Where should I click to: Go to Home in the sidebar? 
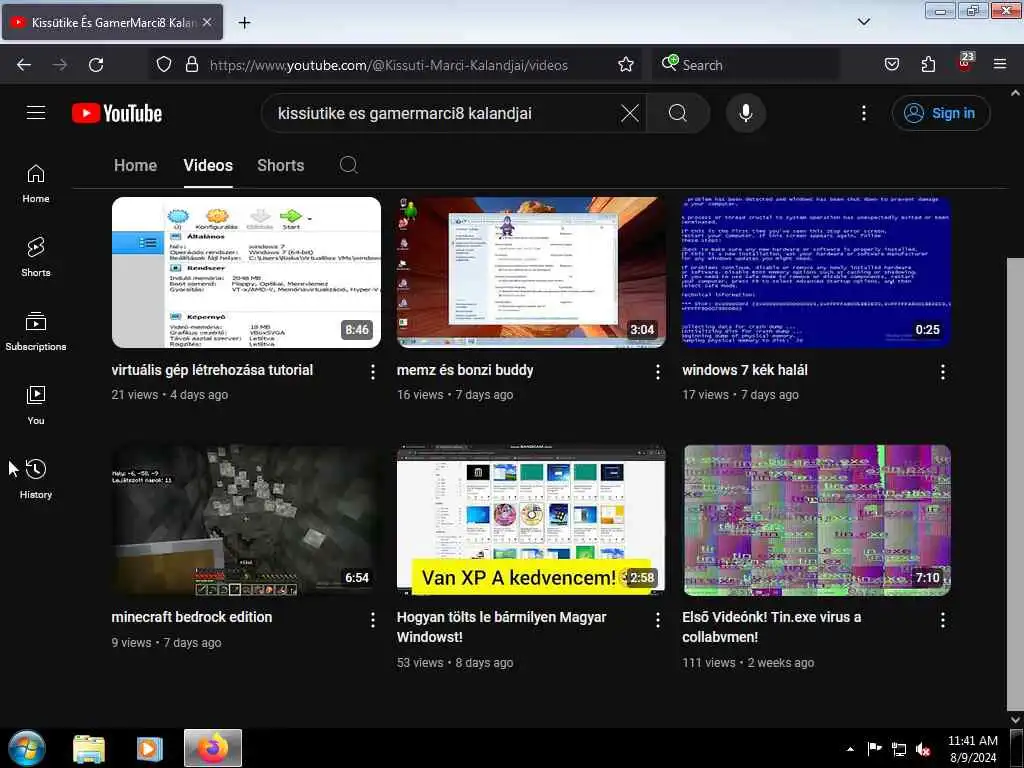coord(36,184)
